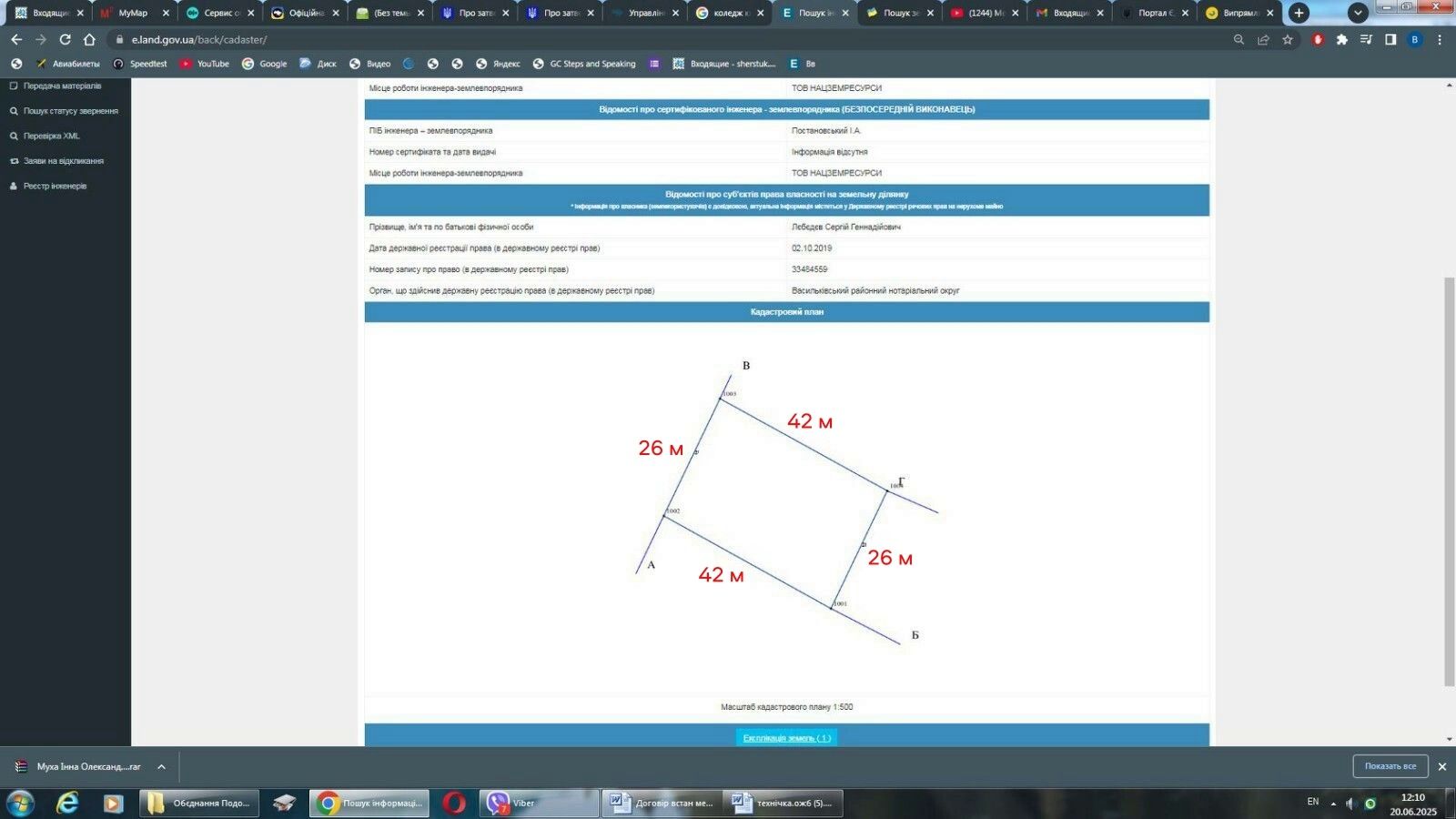The image size is (1456, 819).
Task: Show hidden system tray icons
Action: click(1333, 803)
